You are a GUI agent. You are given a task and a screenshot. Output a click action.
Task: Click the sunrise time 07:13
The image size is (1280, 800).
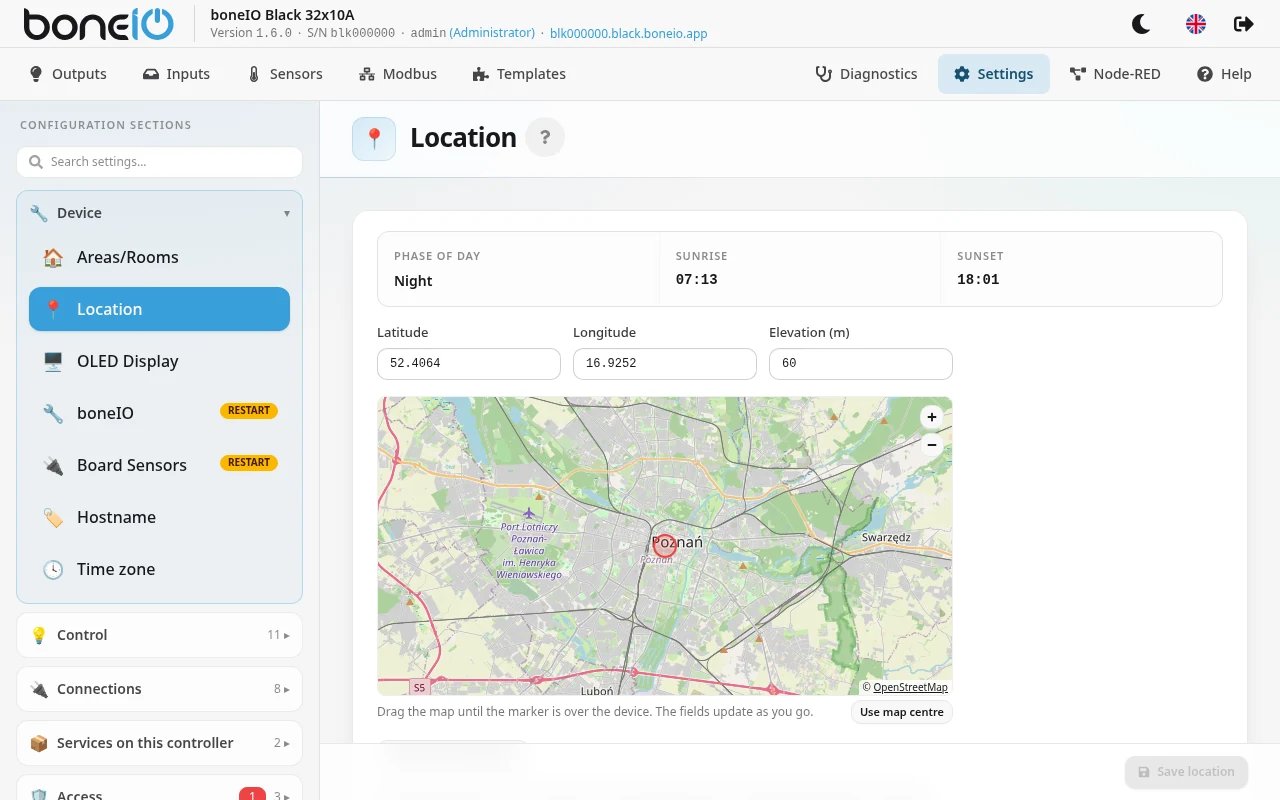(697, 280)
